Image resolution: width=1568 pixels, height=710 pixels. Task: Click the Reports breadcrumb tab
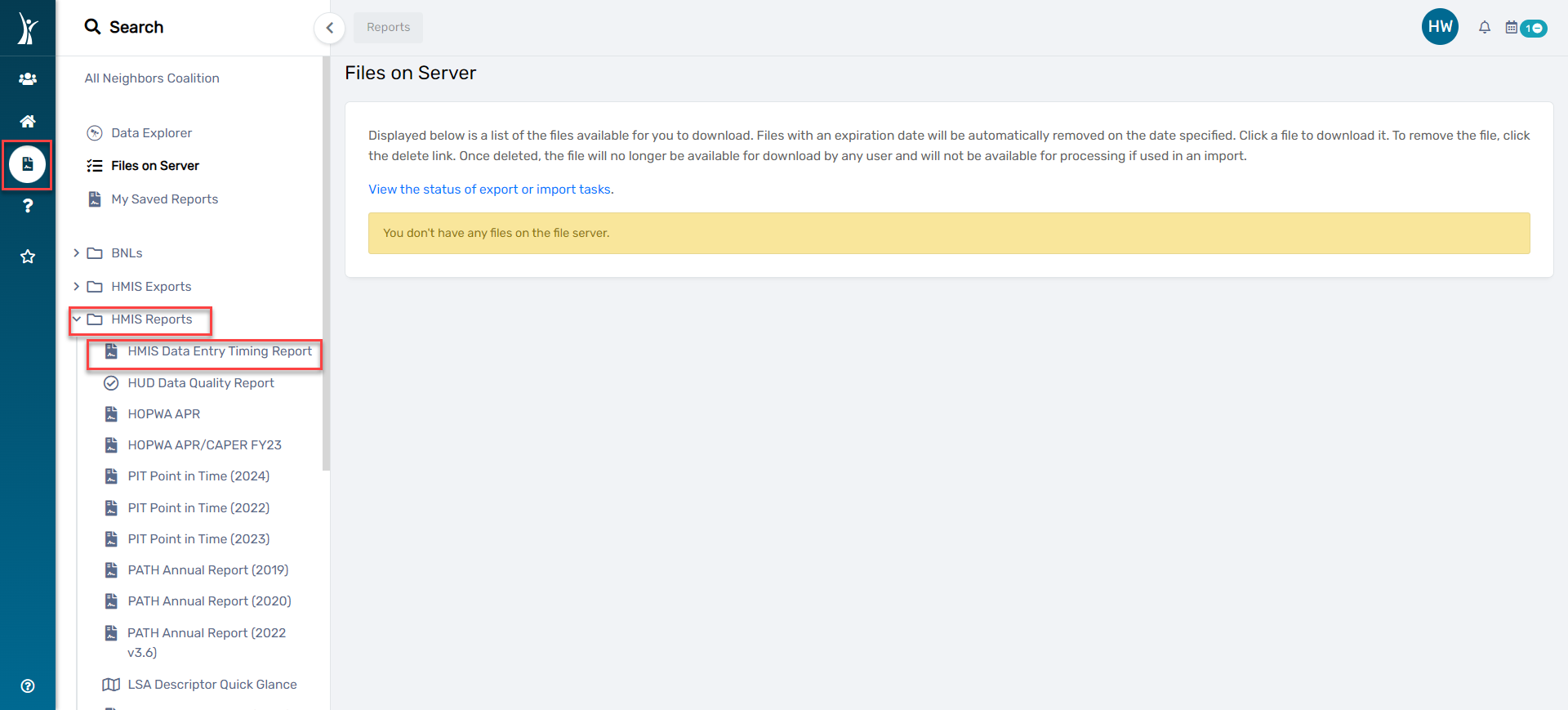tap(388, 27)
